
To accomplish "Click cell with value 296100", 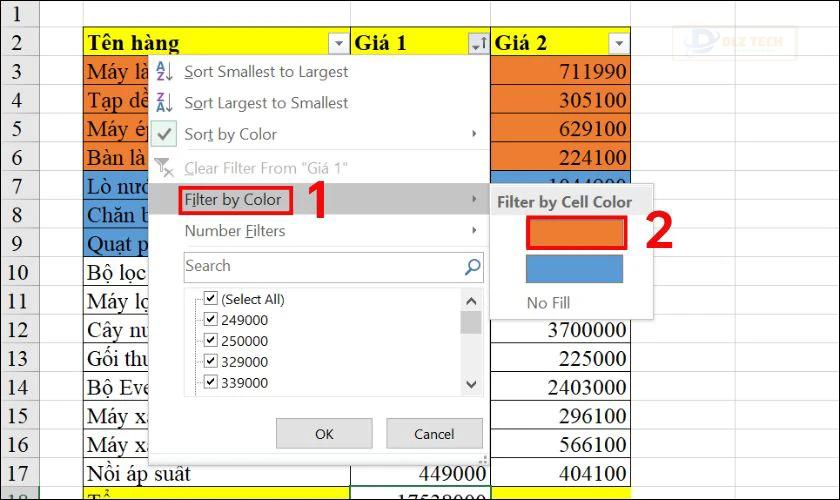I will coord(560,416).
